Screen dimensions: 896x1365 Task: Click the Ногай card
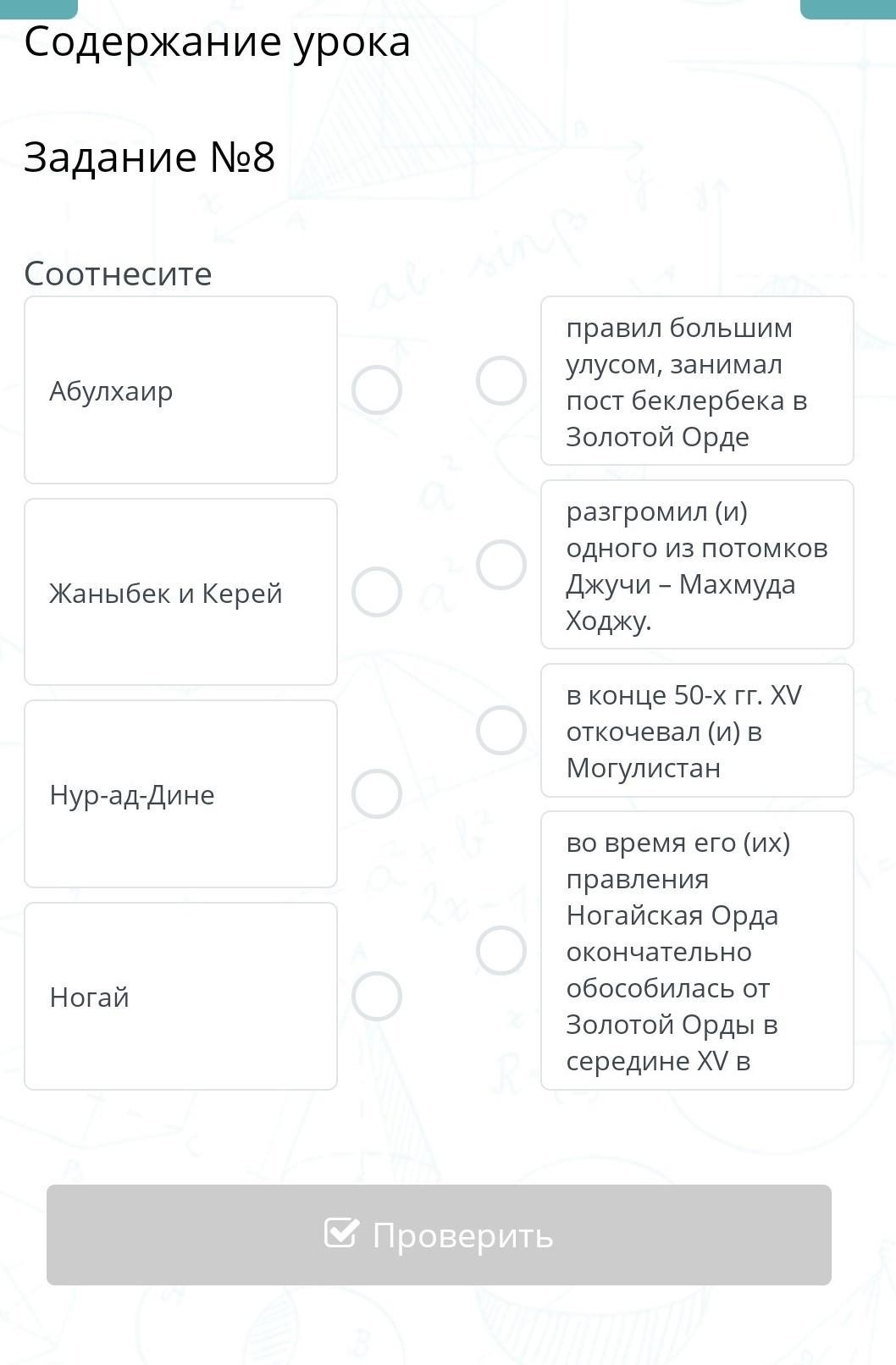click(180, 997)
